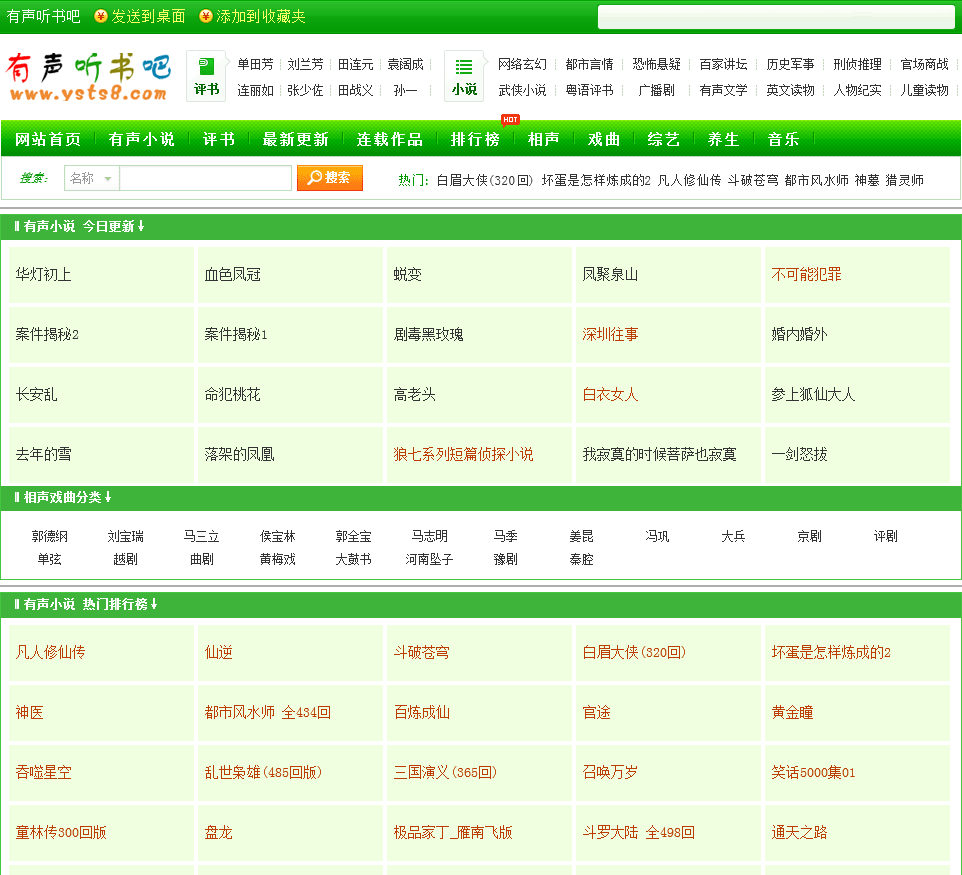Image resolution: width=962 pixels, height=875 pixels.
Task: Click the coin icon beside 发送到桌面
Action: tap(100, 16)
